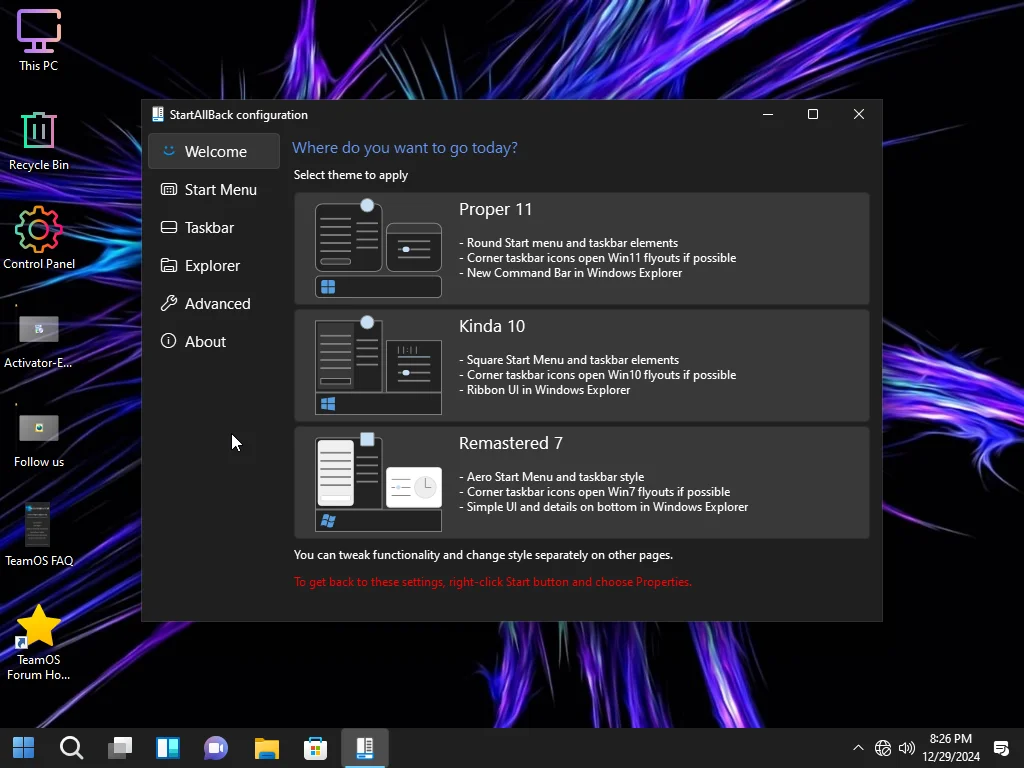Select TeamOS Forum star shortcut
Image resolution: width=1024 pixels, height=768 pixels.
(x=39, y=643)
